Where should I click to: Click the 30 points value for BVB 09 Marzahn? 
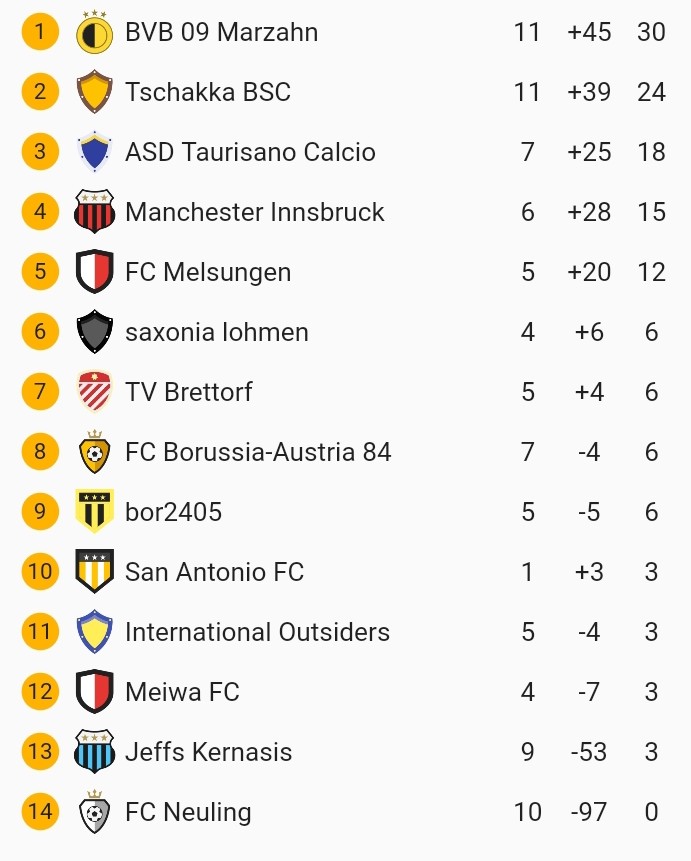coord(651,32)
